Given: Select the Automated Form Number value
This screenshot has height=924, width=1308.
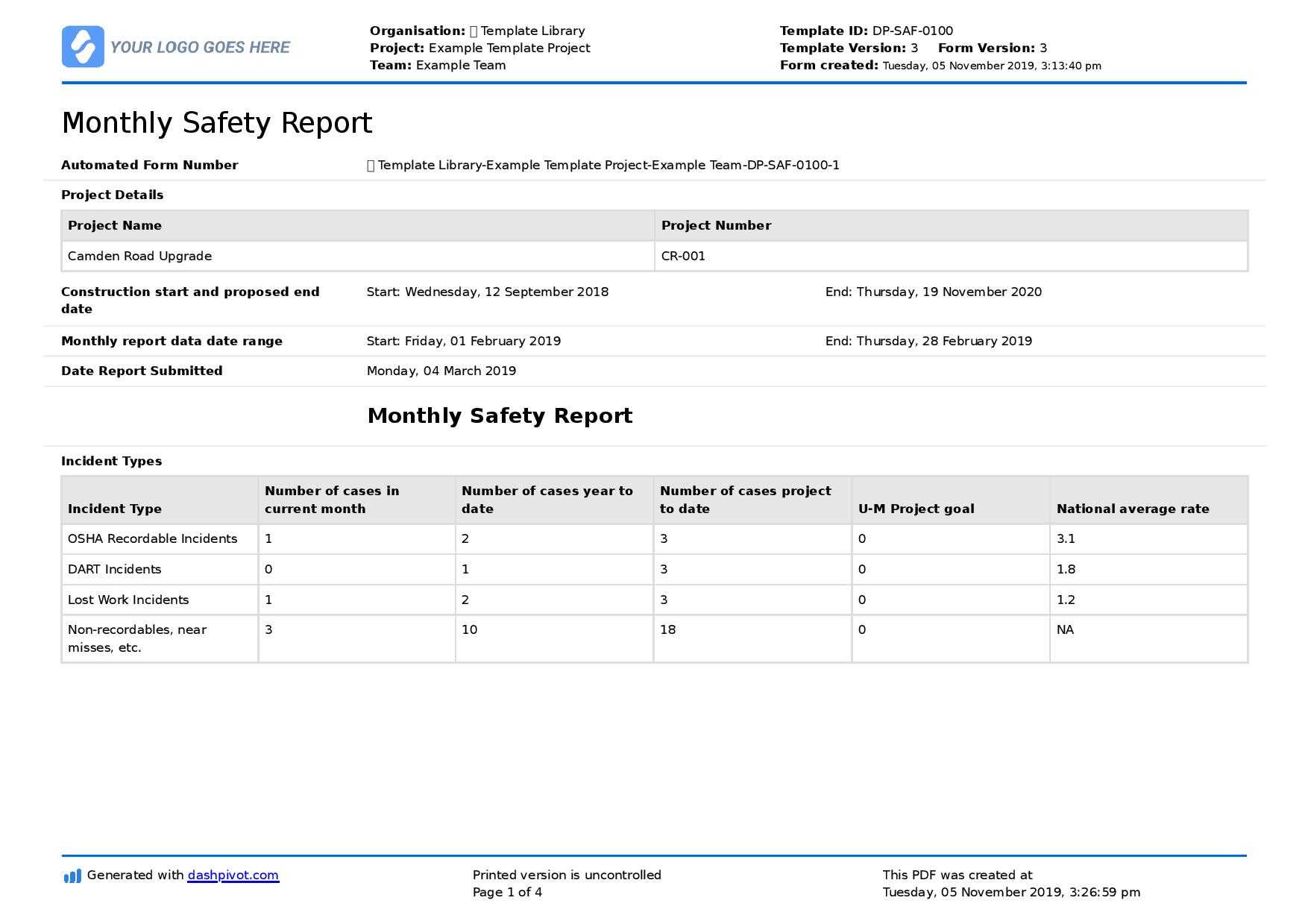Looking at the screenshot, I should (603, 165).
